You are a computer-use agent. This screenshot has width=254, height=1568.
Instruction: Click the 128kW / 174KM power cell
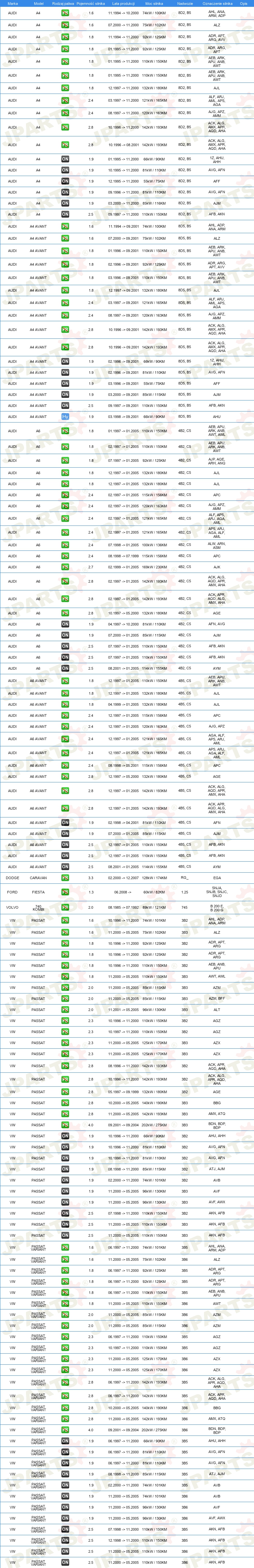[x=154, y=879]
